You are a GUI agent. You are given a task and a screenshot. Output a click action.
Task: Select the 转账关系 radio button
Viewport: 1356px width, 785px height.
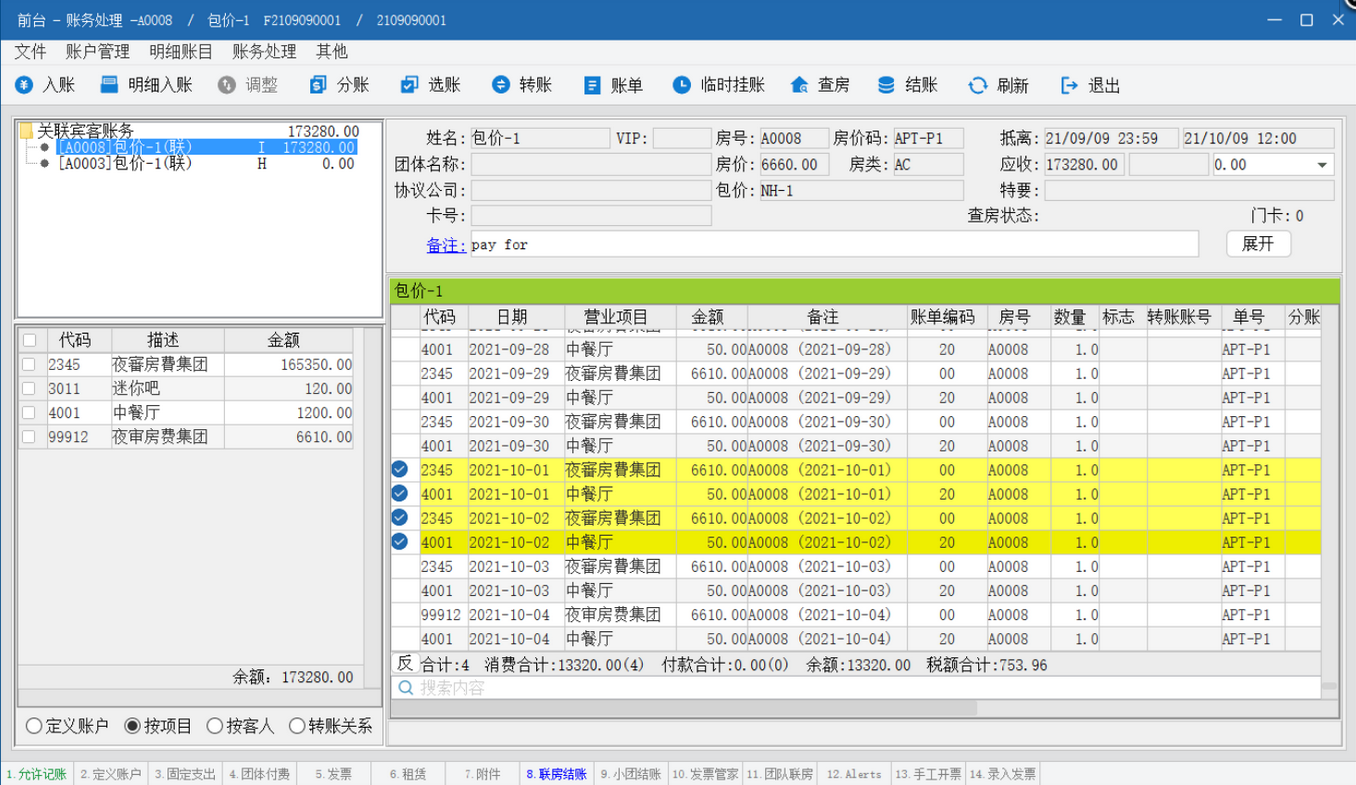click(x=297, y=726)
